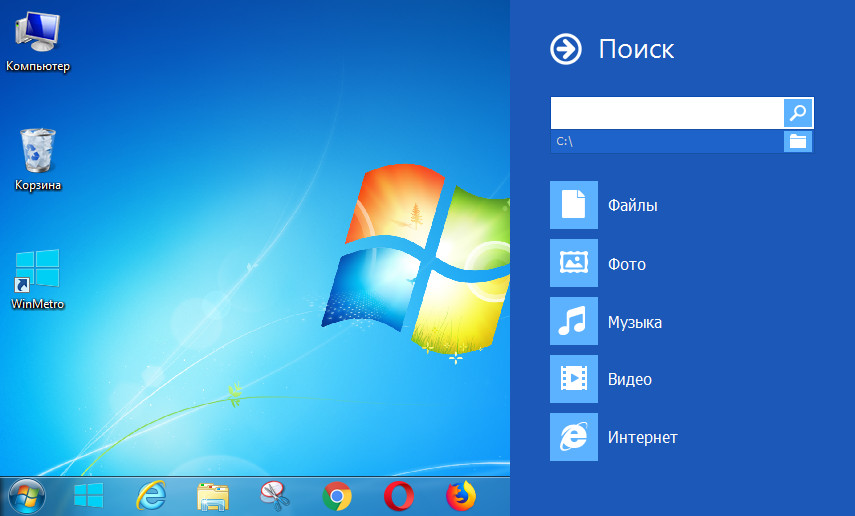
Task: Launch Internet Explorer from the taskbar
Action: 151,495
